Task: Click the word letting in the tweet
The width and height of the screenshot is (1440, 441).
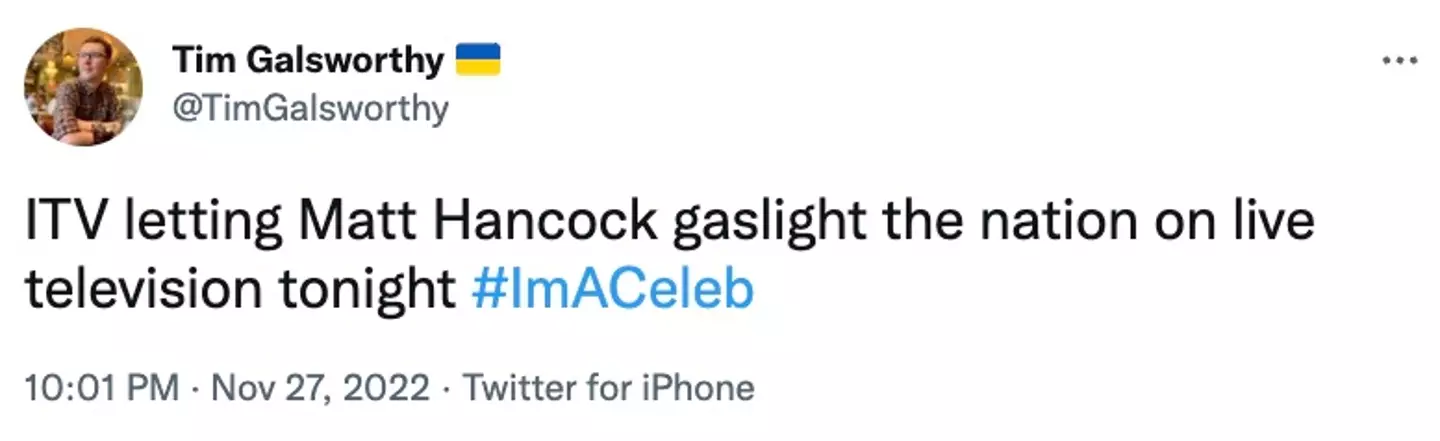Action: 192,223
